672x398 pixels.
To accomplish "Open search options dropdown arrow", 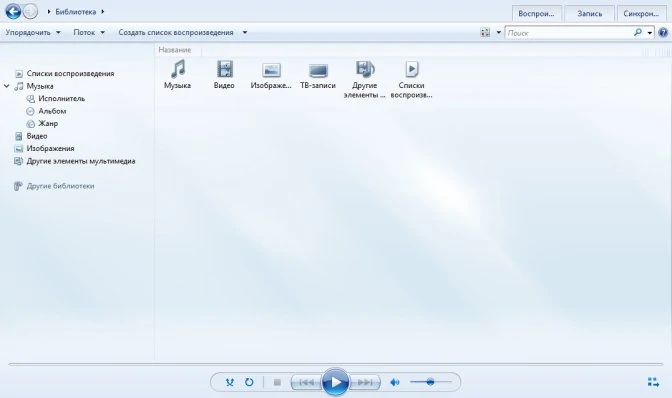I will pos(650,33).
